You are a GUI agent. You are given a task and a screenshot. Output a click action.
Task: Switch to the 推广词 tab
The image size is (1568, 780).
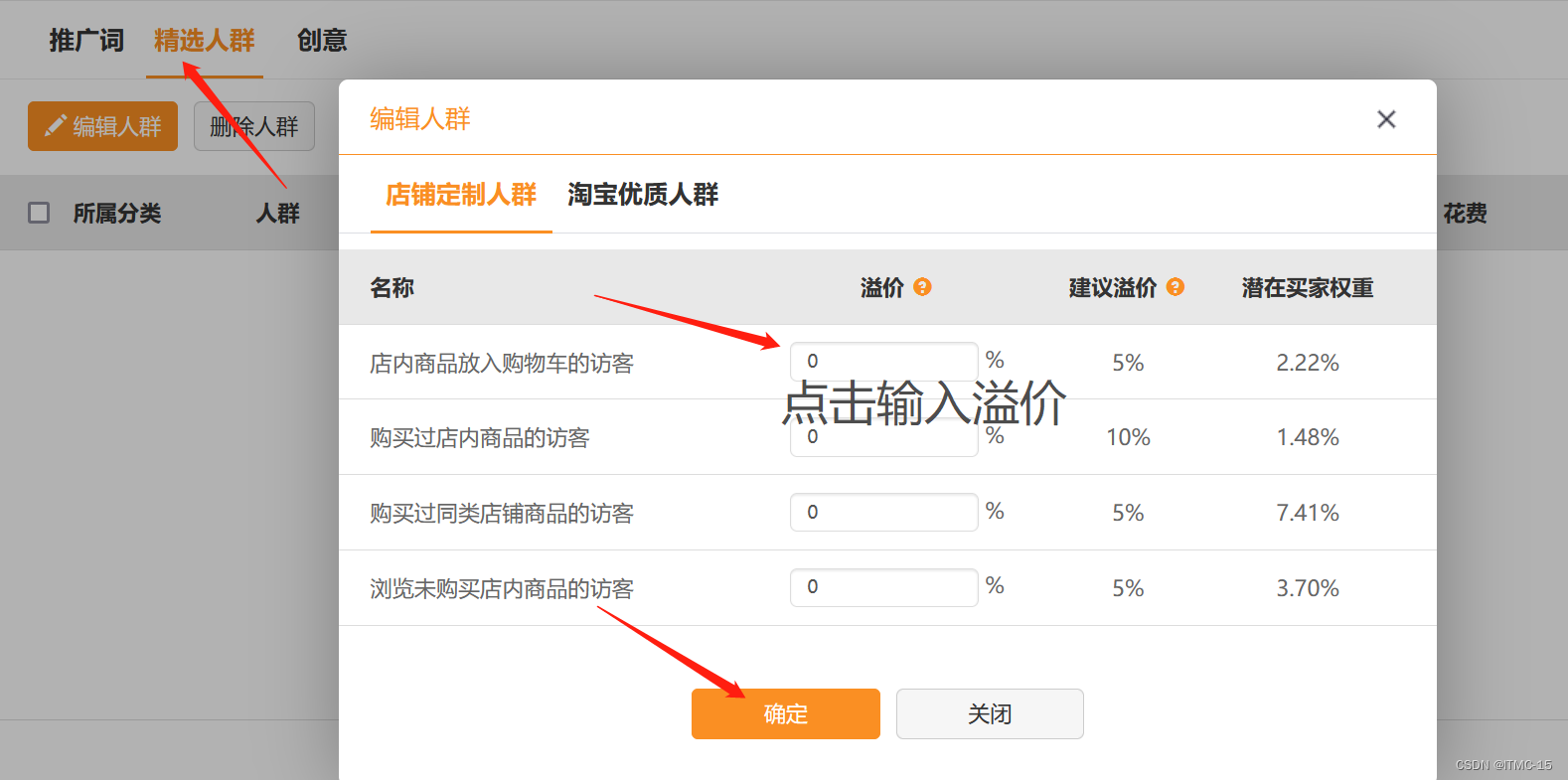coord(86,41)
